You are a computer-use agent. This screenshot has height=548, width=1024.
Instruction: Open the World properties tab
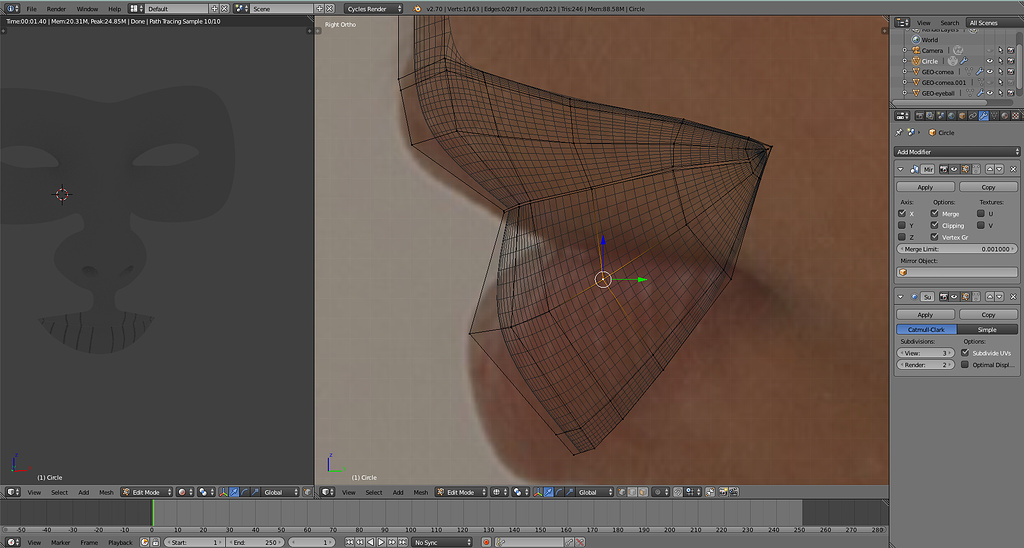point(952,116)
